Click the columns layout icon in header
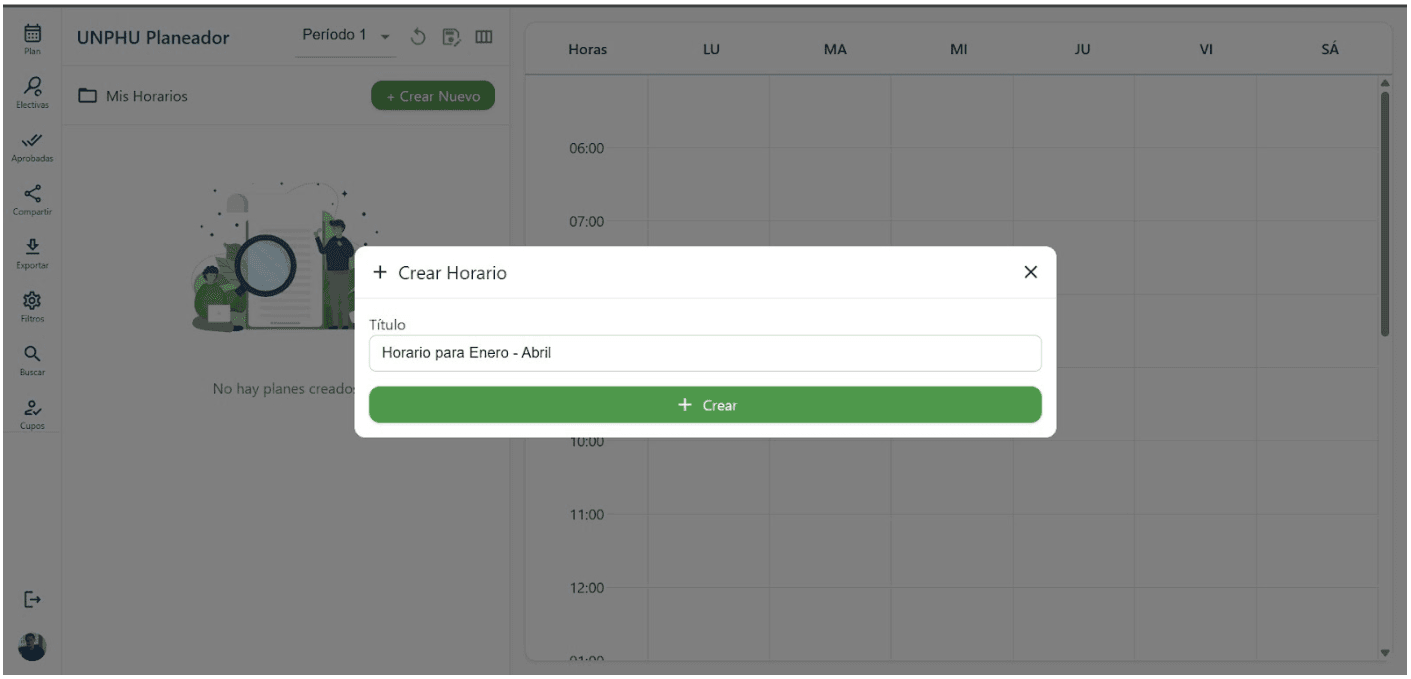Image resolution: width=1411 pixels, height=679 pixels. (x=483, y=37)
